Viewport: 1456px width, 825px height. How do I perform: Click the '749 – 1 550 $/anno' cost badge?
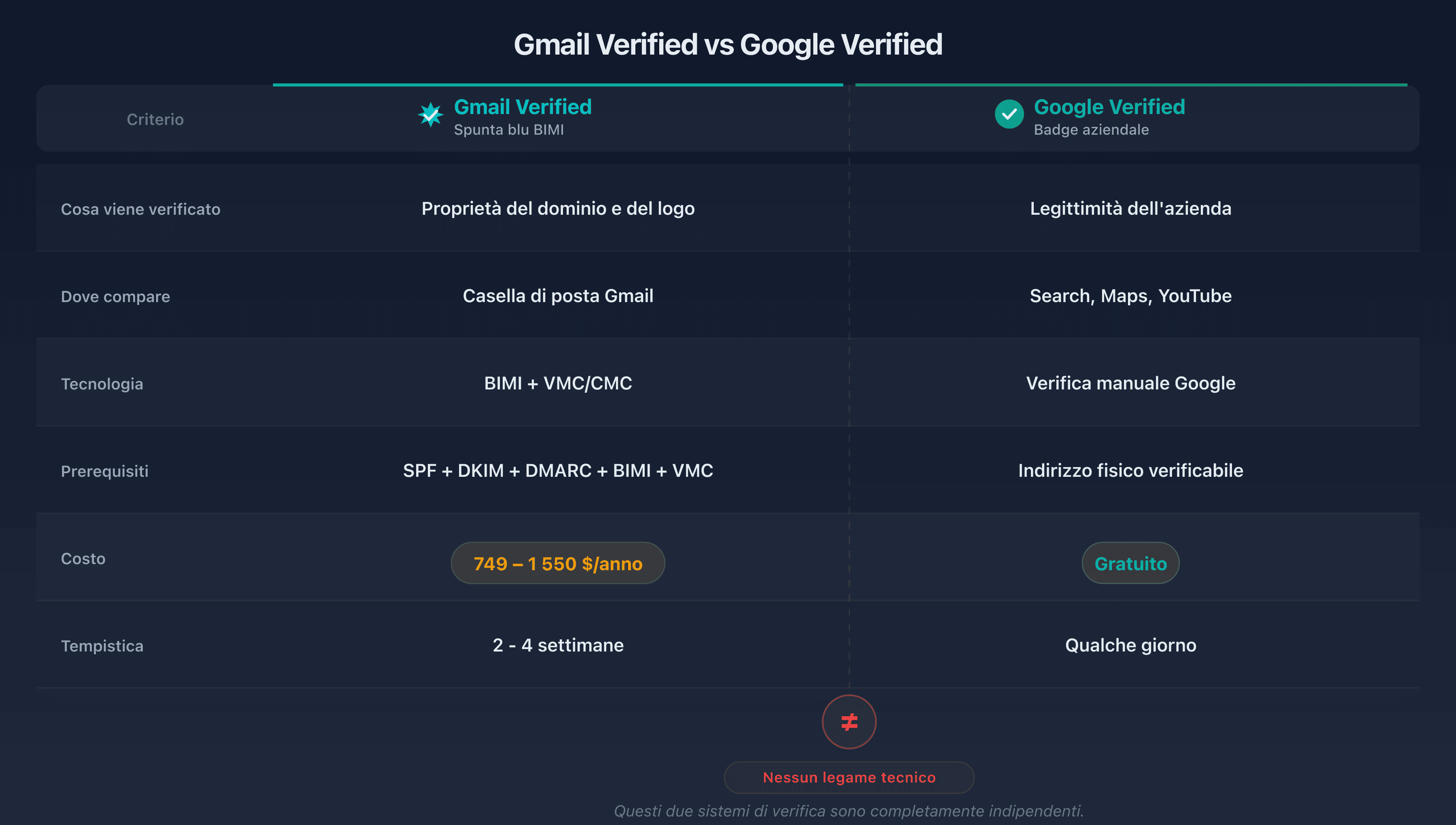557,563
